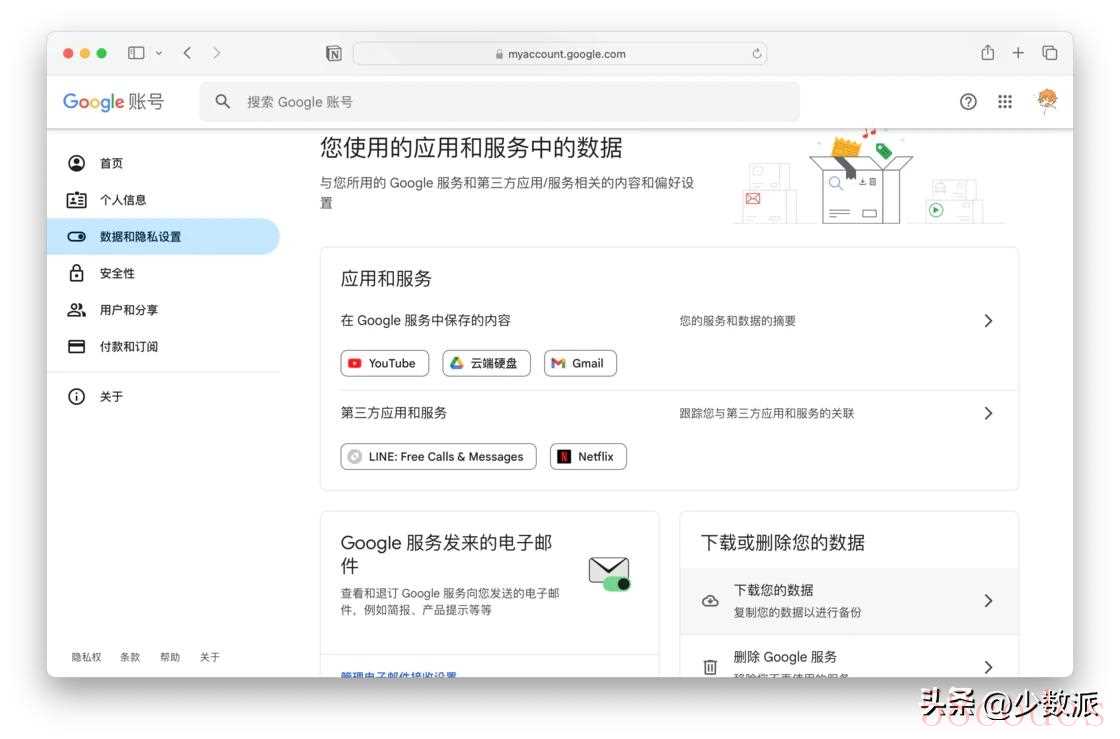Image resolution: width=1120 pixels, height=739 pixels.
Task: Click the Google 服务发来的电子邮件 heading
Action: click(446, 554)
